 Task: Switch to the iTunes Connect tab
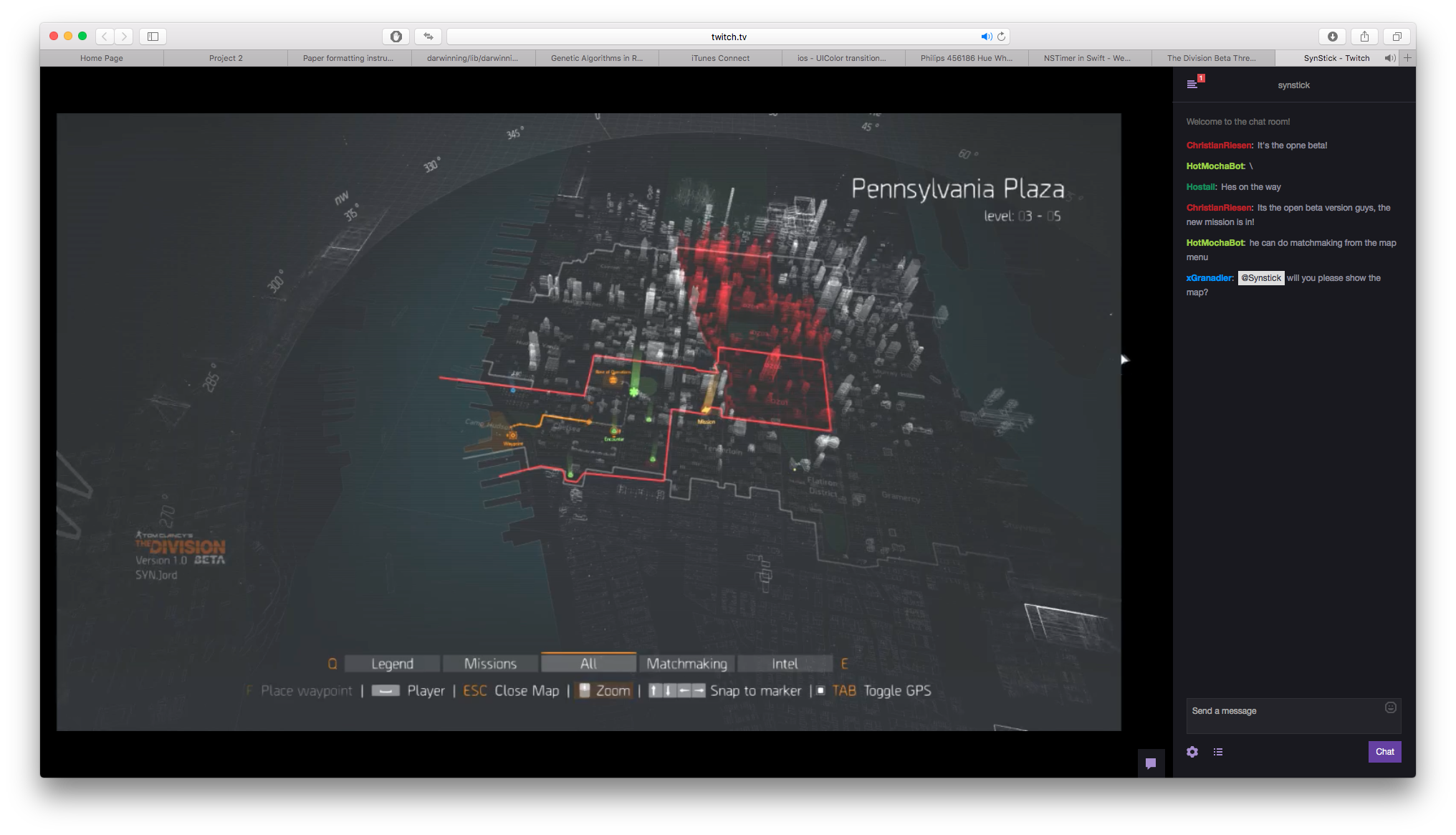pos(719,58)
